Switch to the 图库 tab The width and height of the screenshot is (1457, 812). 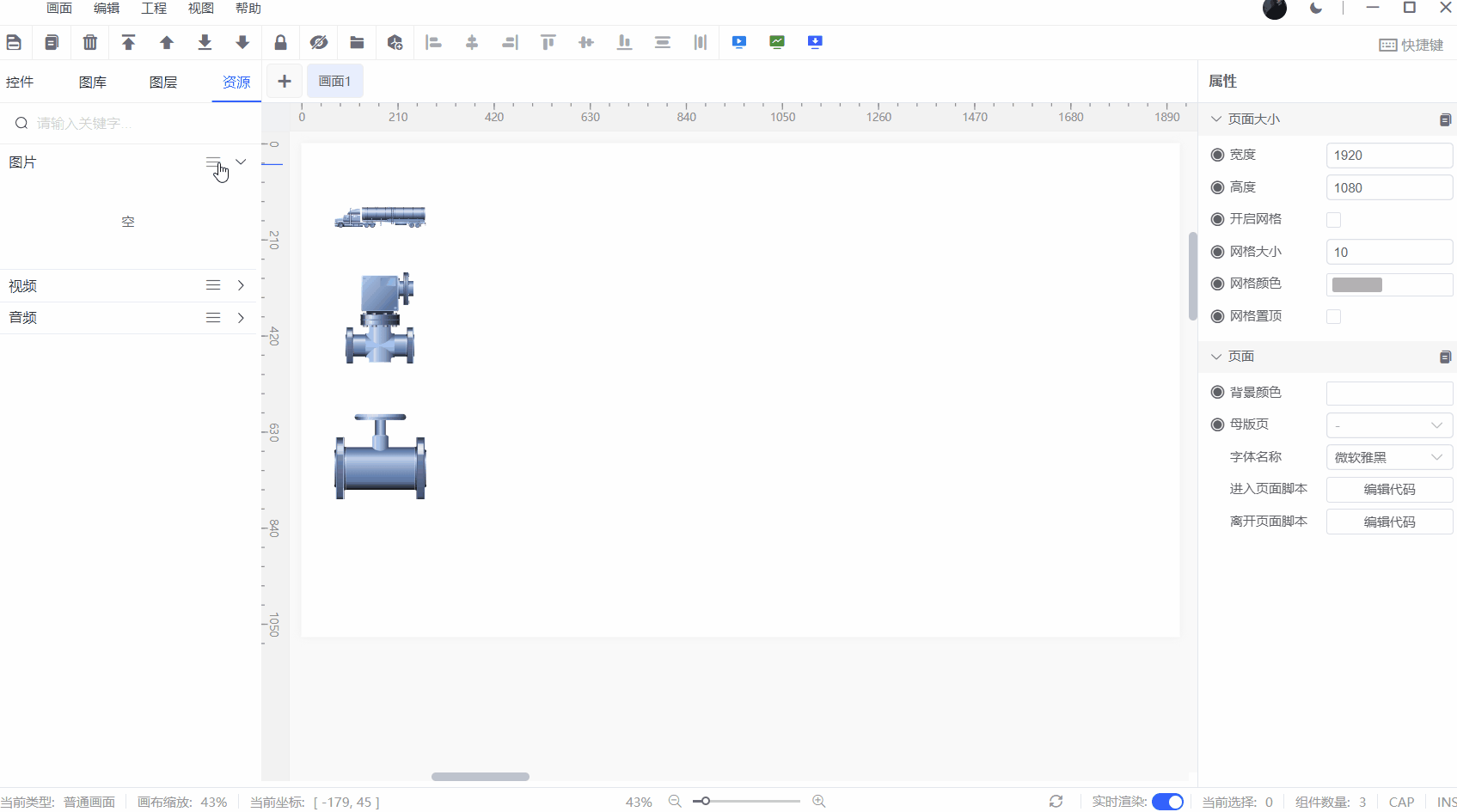point(93,82)
